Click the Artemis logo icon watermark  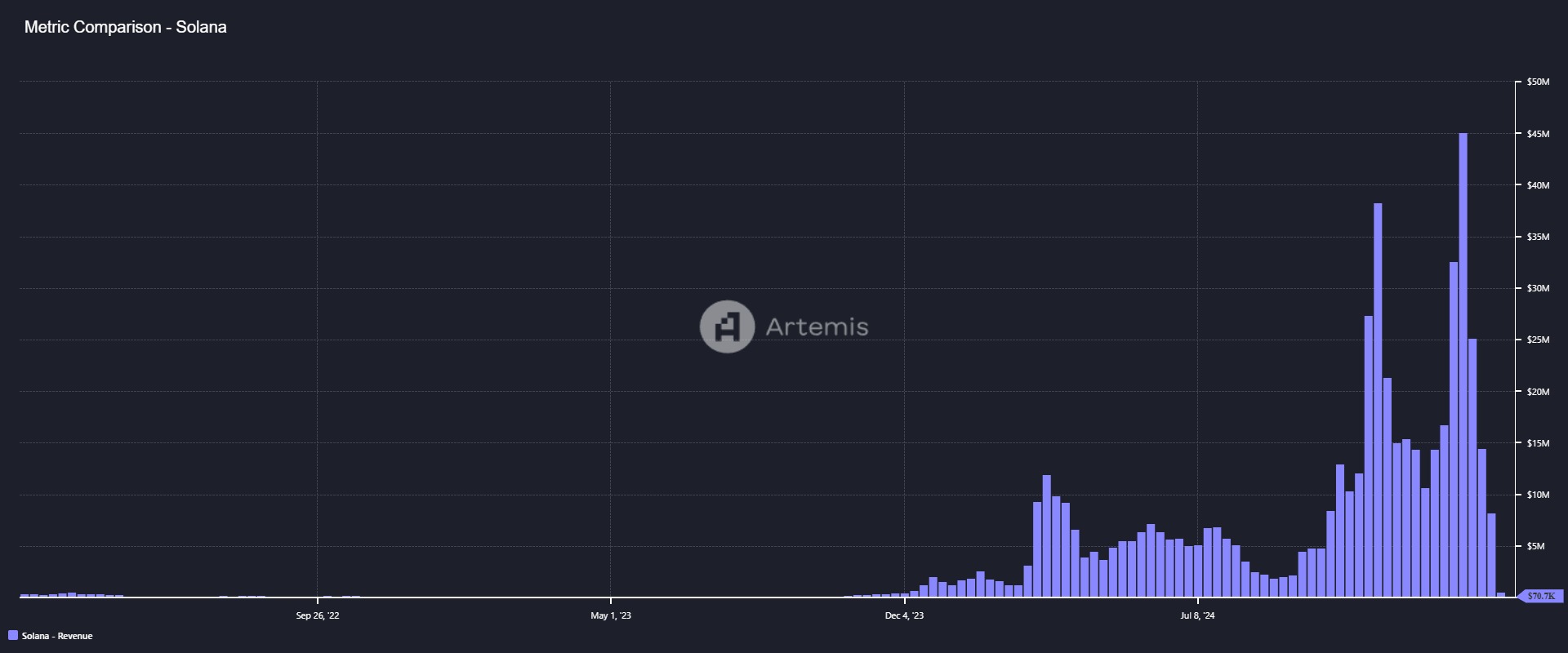pyautogui.click(x=727, y=326)
